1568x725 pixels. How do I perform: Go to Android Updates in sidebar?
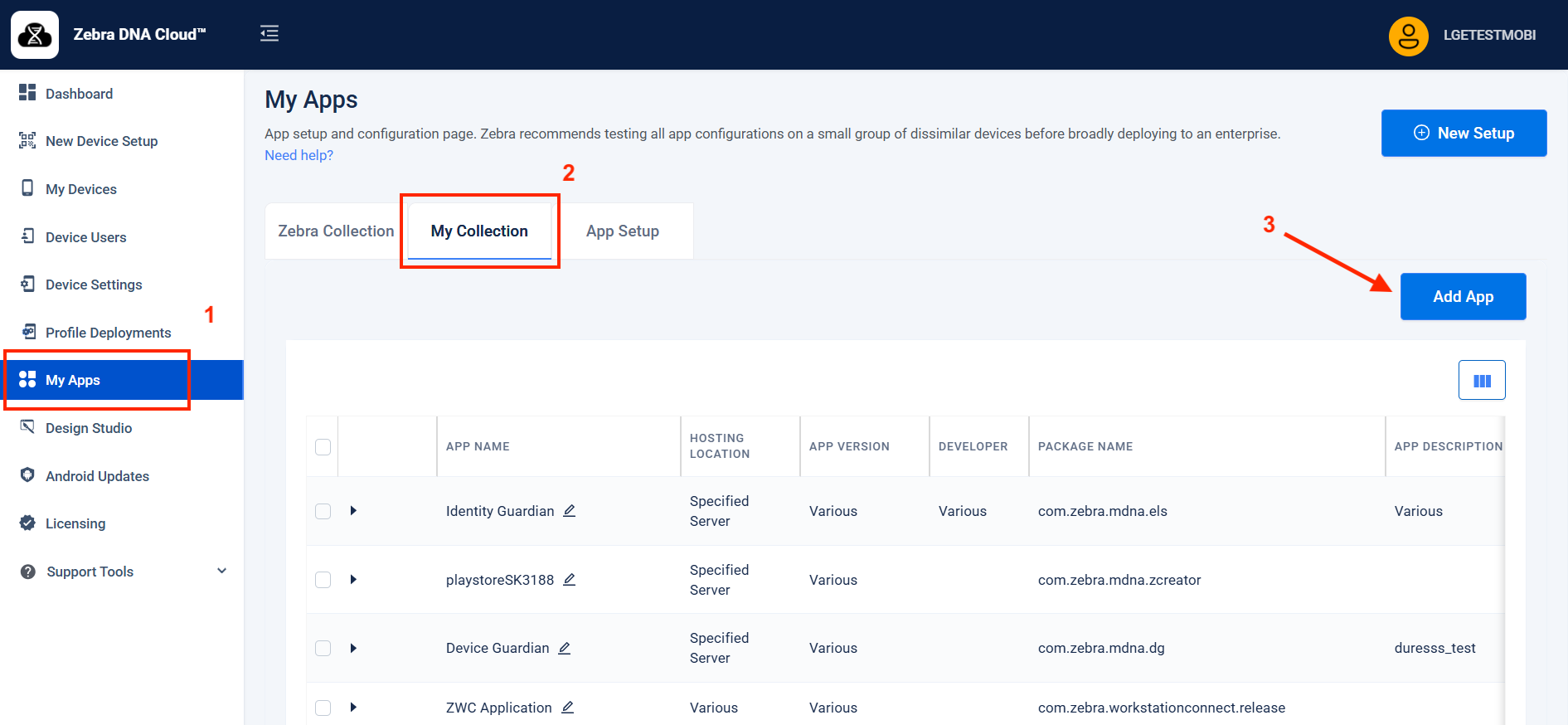pos(97,476)
